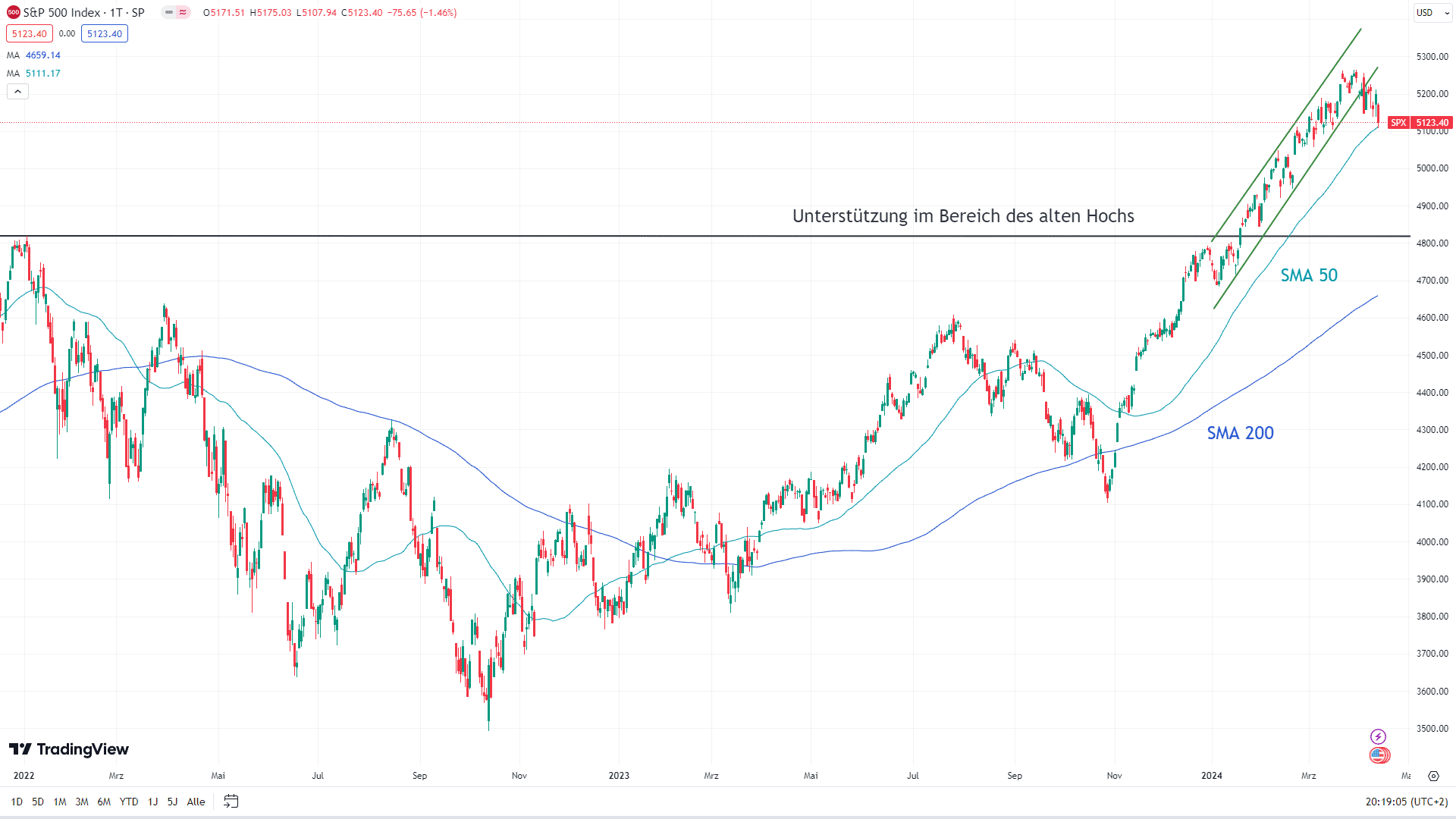Click the high value H5175.03
The height and width of the screenshot is (819, 1456).
pos(271,13)
